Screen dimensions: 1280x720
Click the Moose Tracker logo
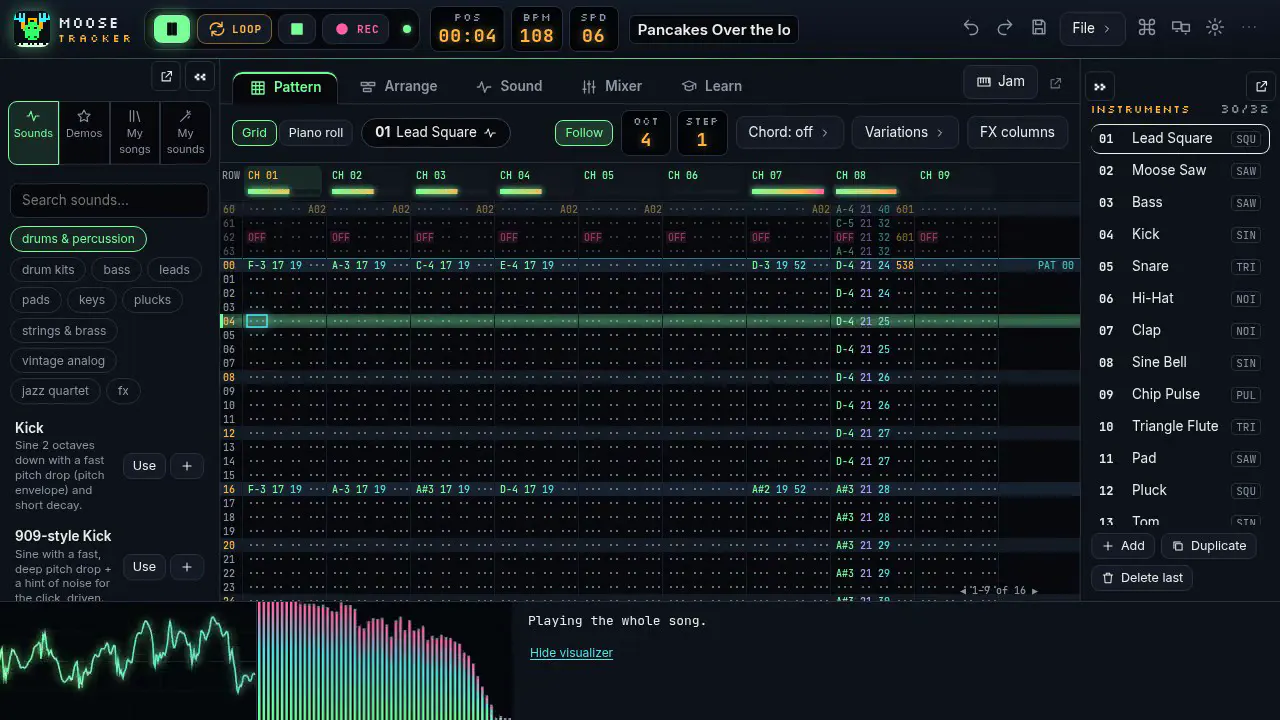[72, 30]
